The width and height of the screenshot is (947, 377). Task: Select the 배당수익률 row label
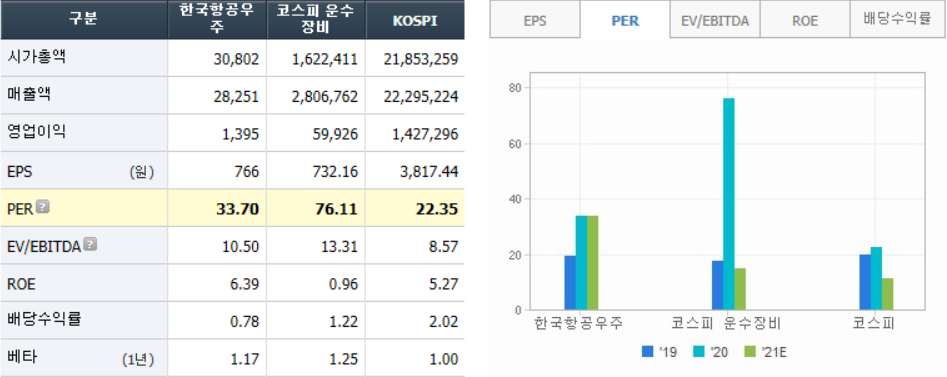click(x=44, y=320)
